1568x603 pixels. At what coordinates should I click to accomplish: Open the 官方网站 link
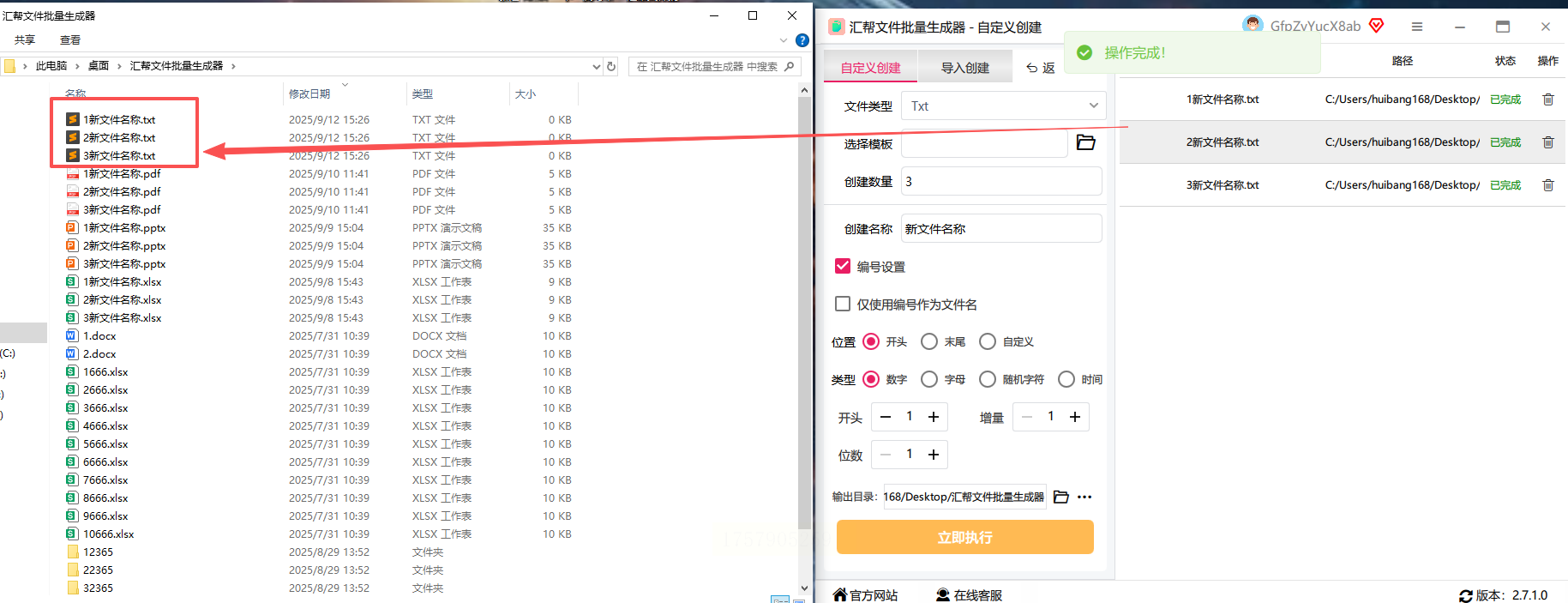[865, 594]
